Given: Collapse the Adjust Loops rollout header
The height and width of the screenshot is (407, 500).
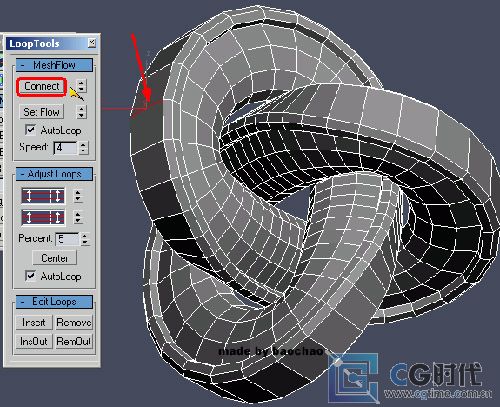Looking at the screenshot, I should (54, 174).
